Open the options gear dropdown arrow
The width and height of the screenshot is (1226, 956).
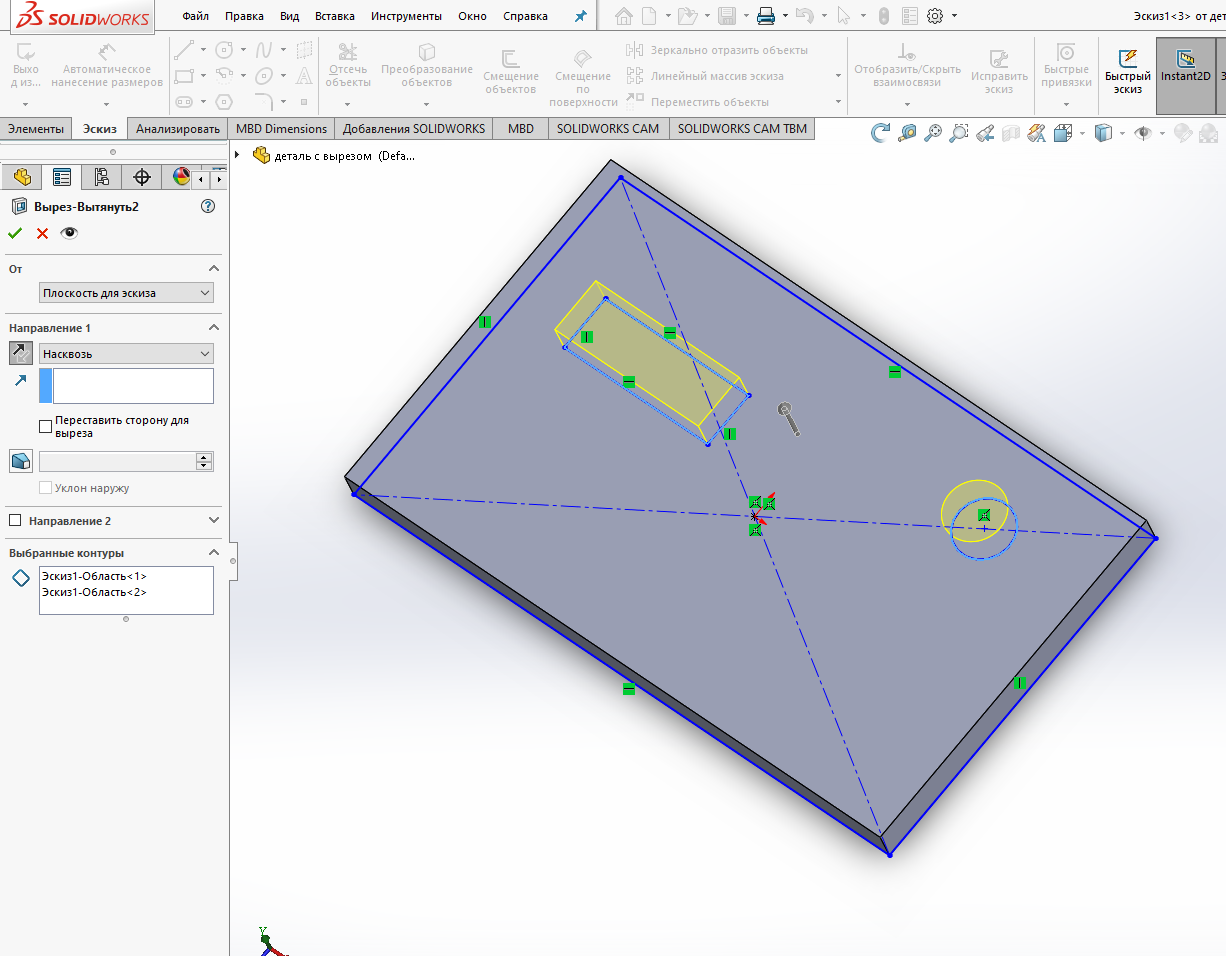coord(954,16)
